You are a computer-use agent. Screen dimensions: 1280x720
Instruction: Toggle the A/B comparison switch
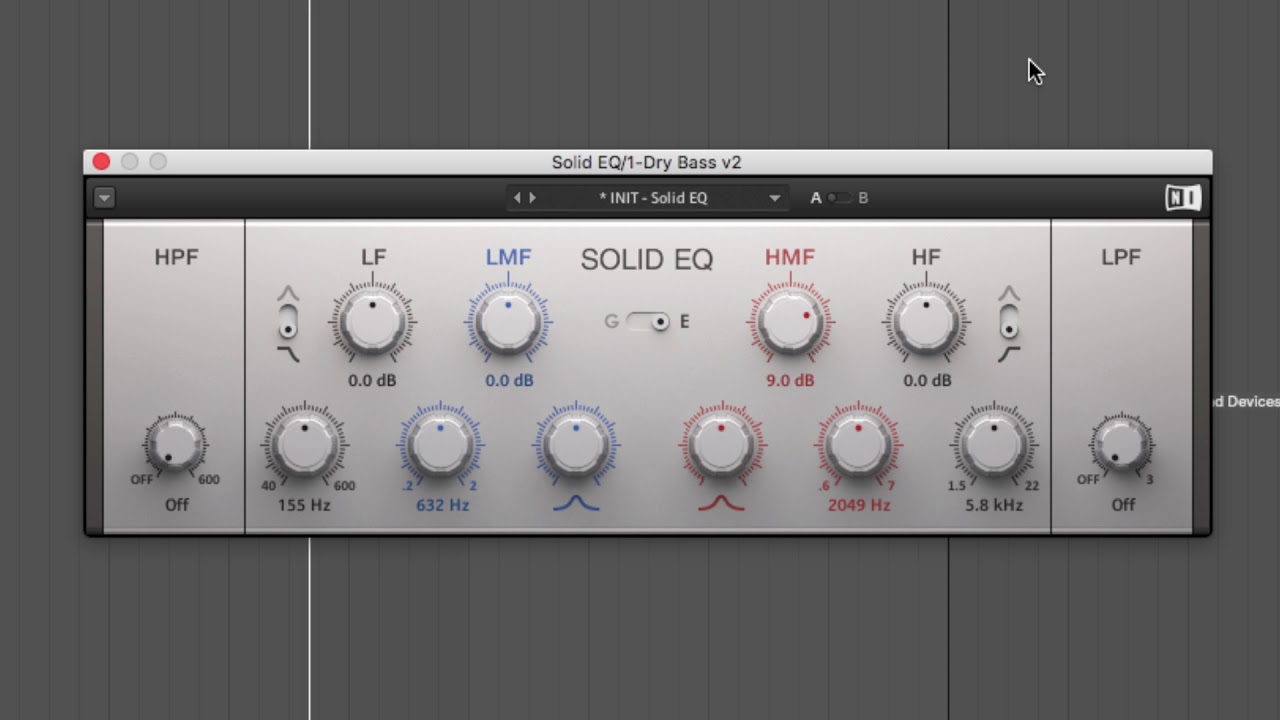click(x=840, y=198)
